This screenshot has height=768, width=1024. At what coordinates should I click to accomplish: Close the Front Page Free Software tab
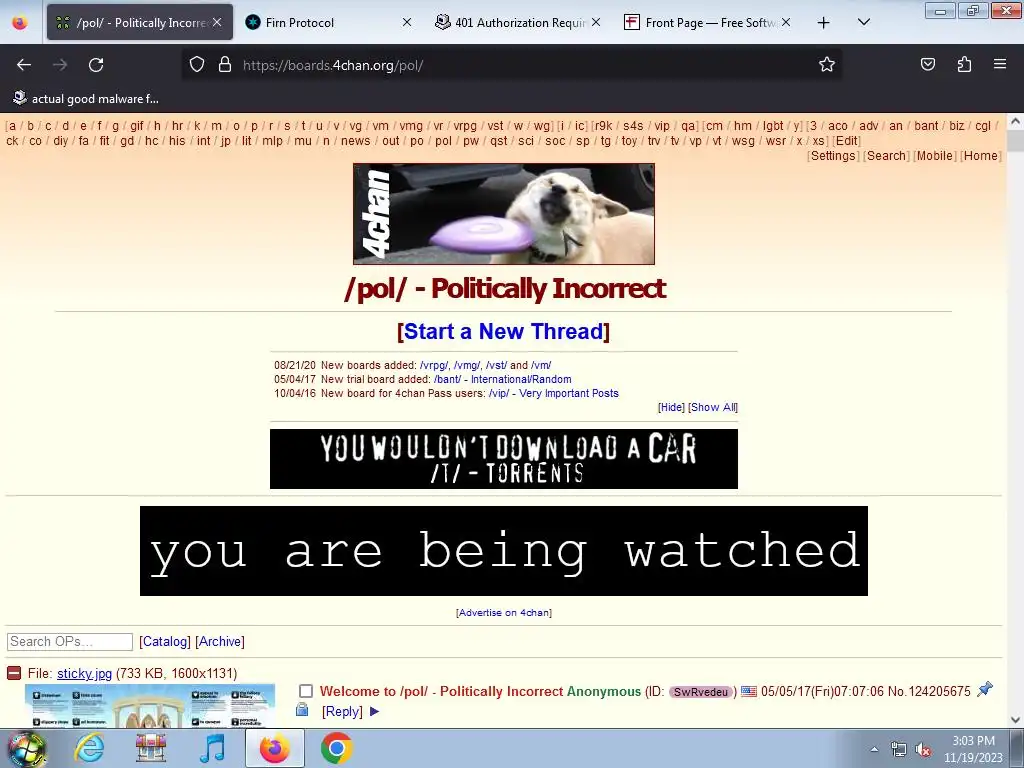786,22
